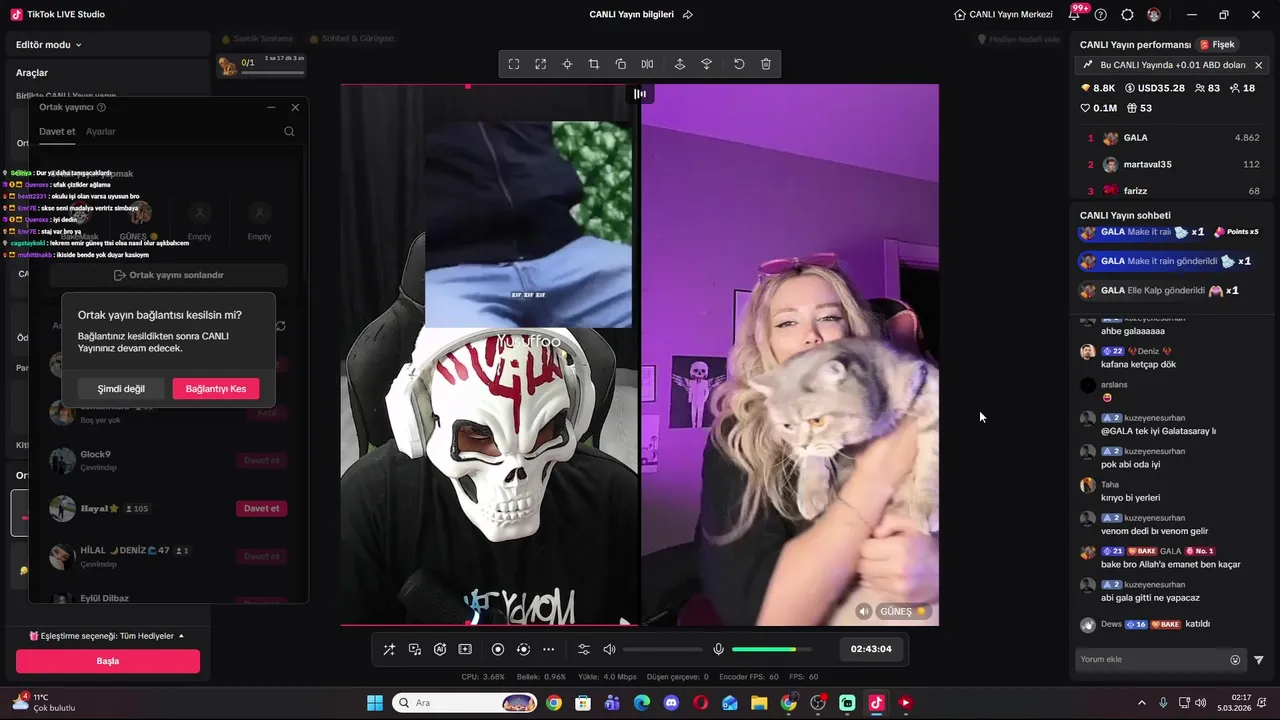Click the sparkle frame icon in bottom bar
This screenshot has width=1280, height=720.
tap(465, 649)
